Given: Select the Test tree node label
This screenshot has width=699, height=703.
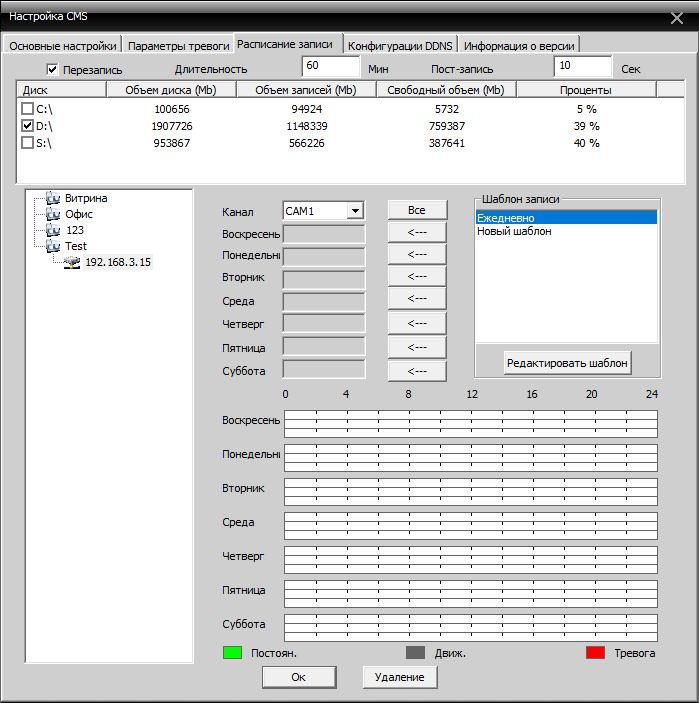Looking at the screenshot, I should click(x=76, y=246).
